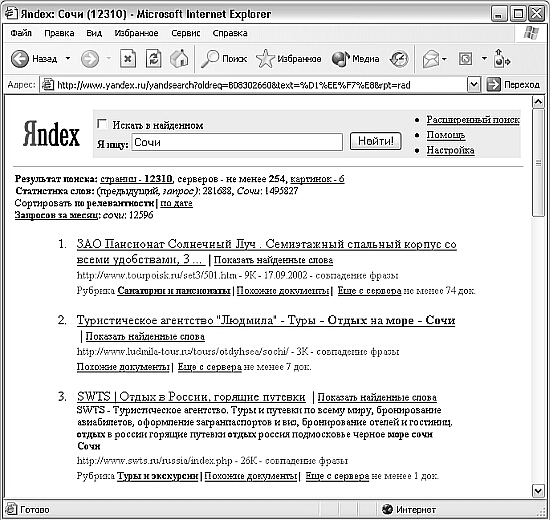The image size is (550, 520).
Task: Open the Настройка link
Action: click(450, 150)
